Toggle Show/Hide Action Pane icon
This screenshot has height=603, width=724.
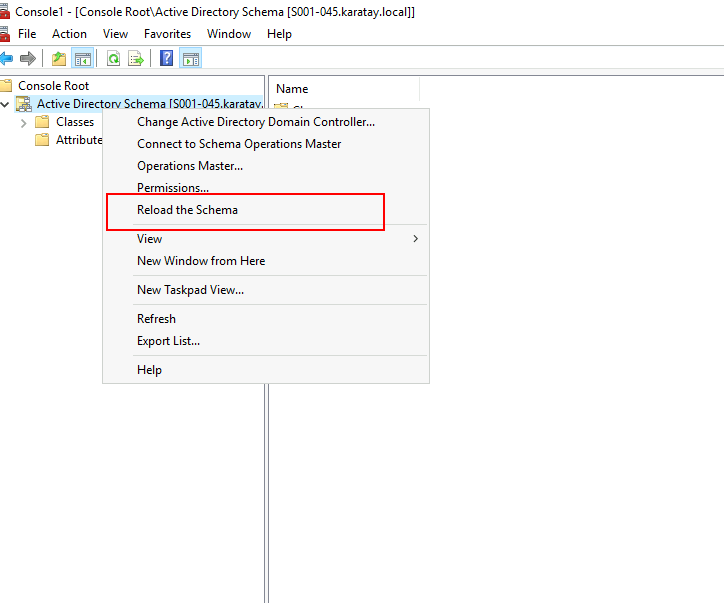(191, 59)
